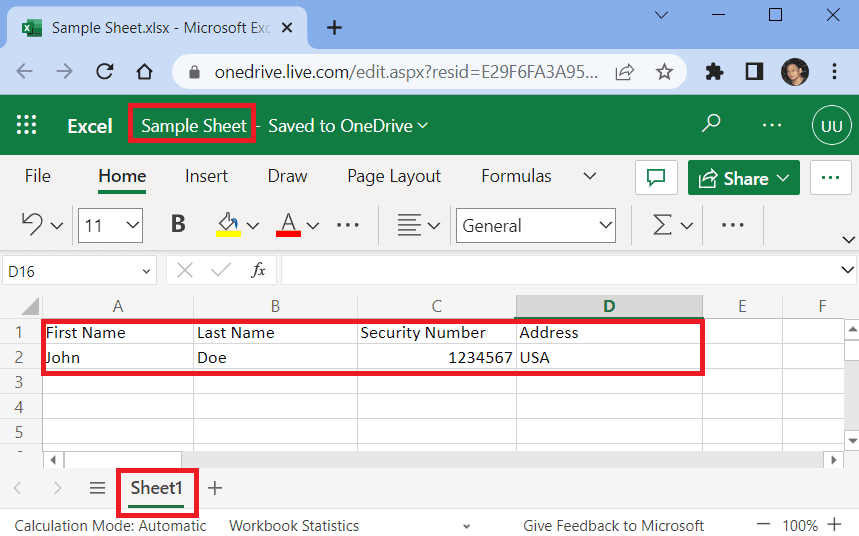
Task: Select column D header
Action: [609, 306]
